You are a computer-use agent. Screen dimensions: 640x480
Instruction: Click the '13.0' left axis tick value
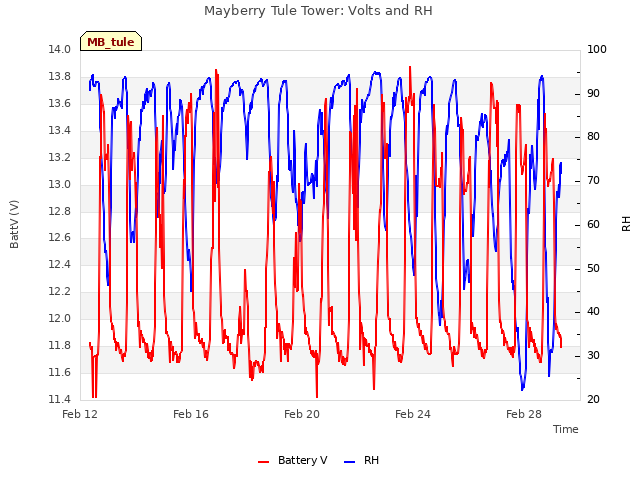[59, 184]
